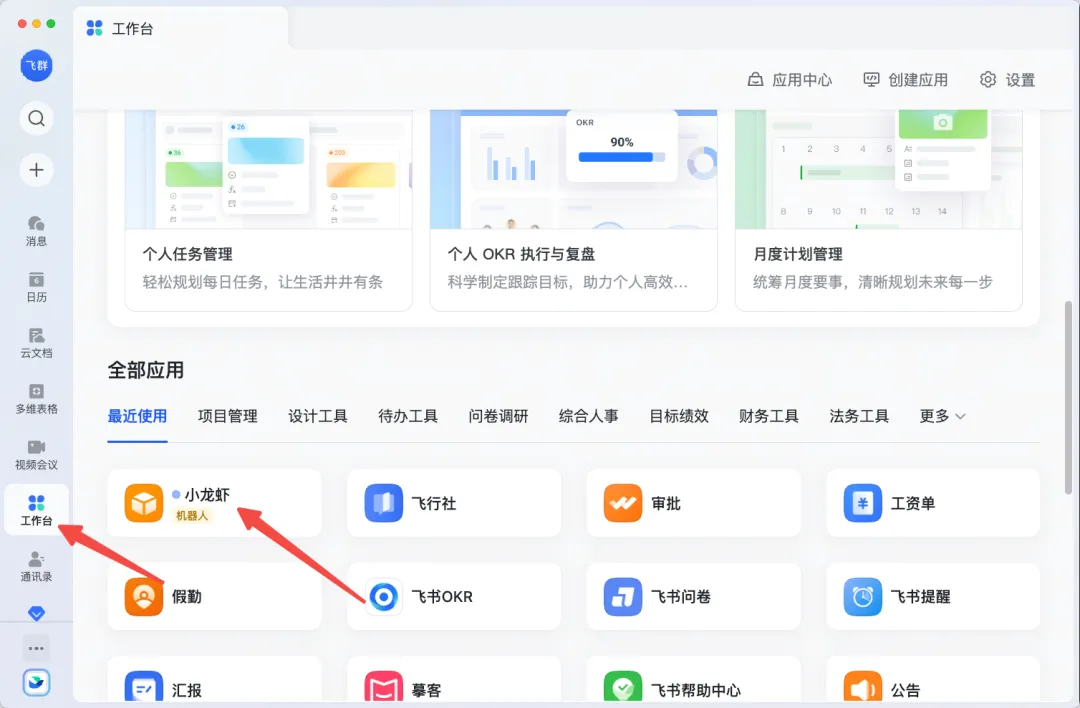
Task: Open 多维表格 in sidebar
Action: pos(37,398)
